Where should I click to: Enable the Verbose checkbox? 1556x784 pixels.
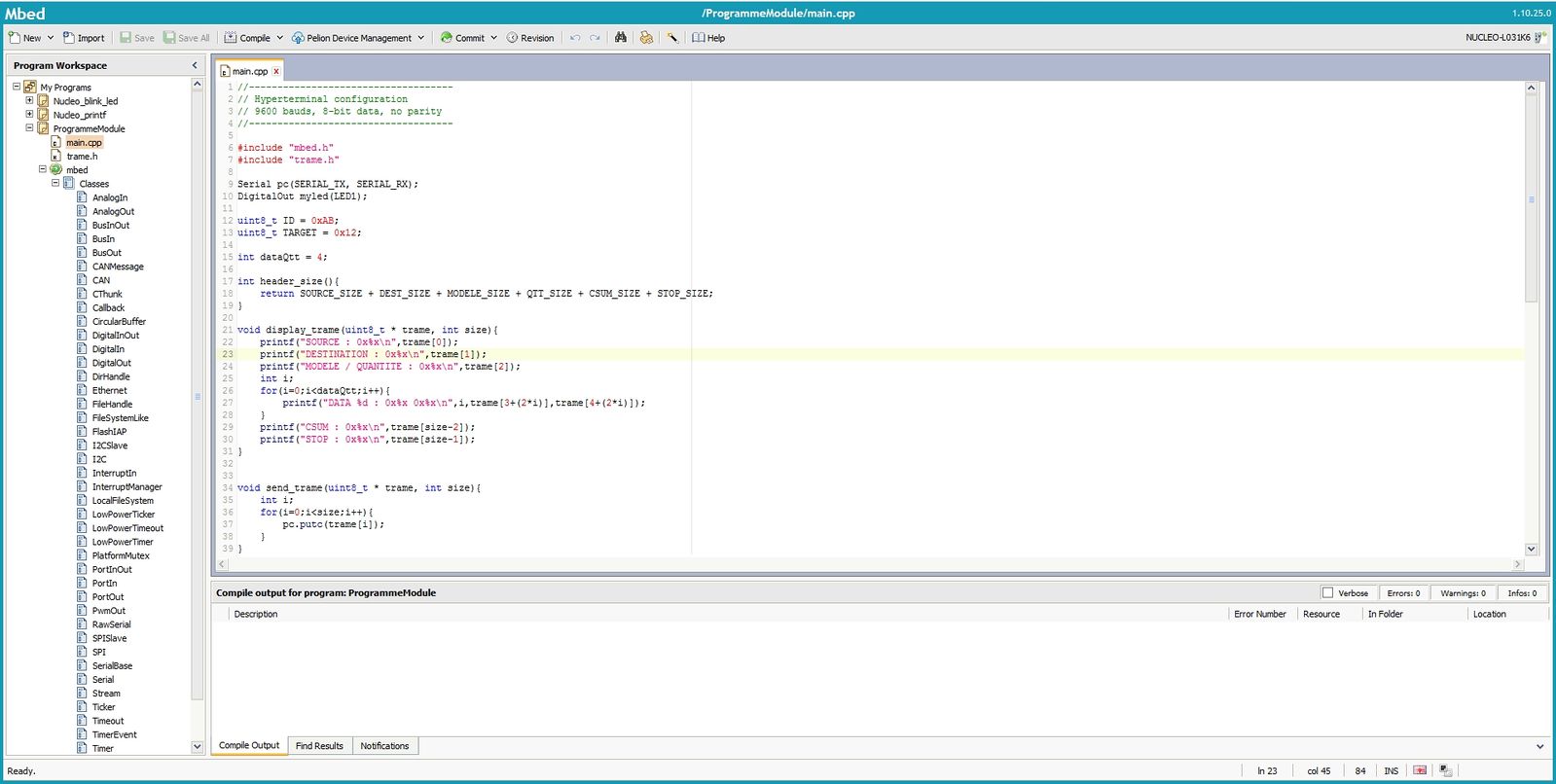1327,592
